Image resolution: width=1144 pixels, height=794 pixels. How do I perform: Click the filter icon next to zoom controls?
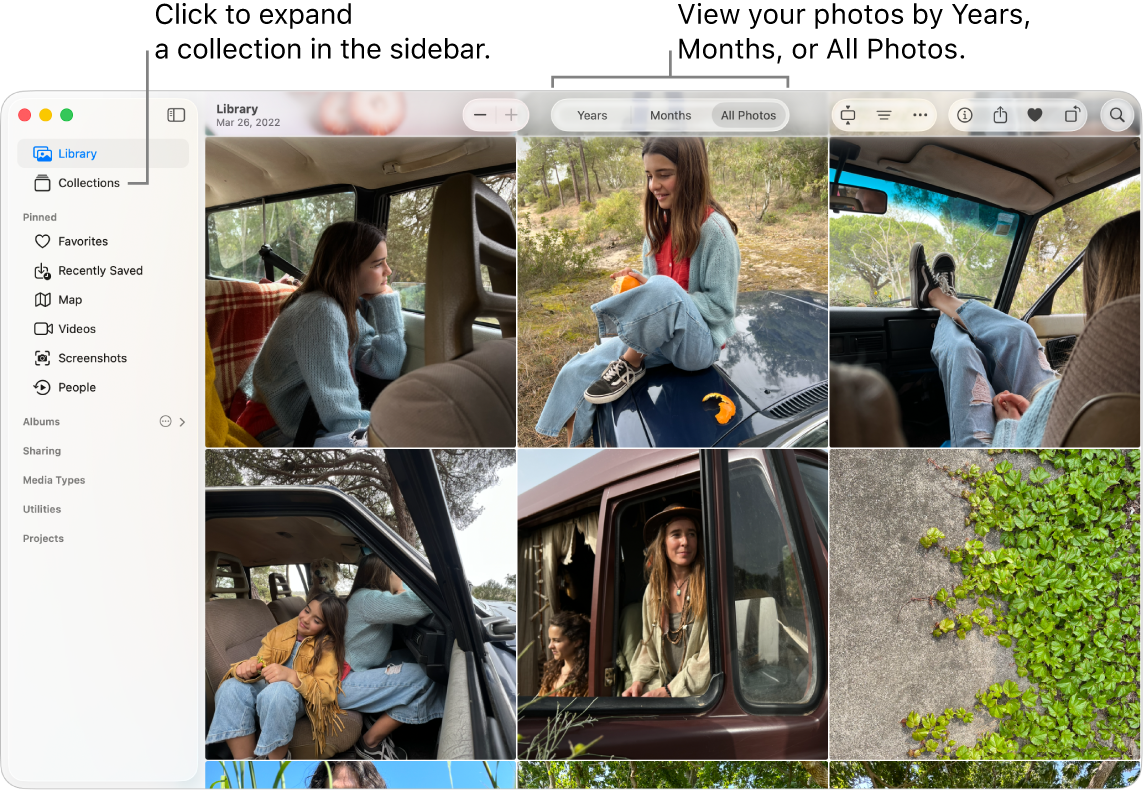coord(884,115)
